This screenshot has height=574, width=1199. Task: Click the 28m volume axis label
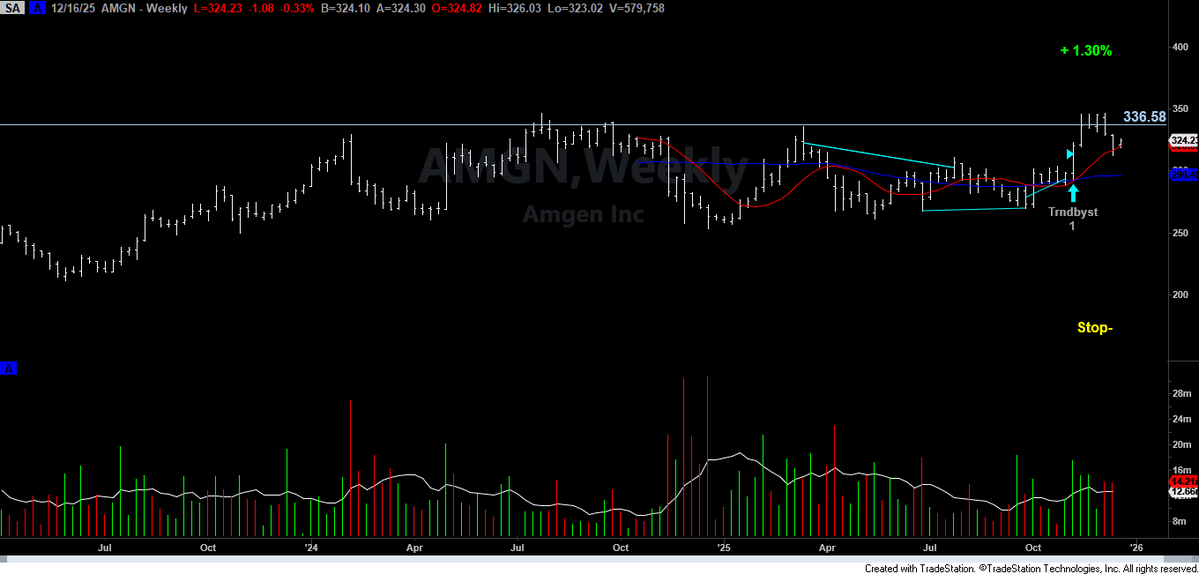point(1181,393)
